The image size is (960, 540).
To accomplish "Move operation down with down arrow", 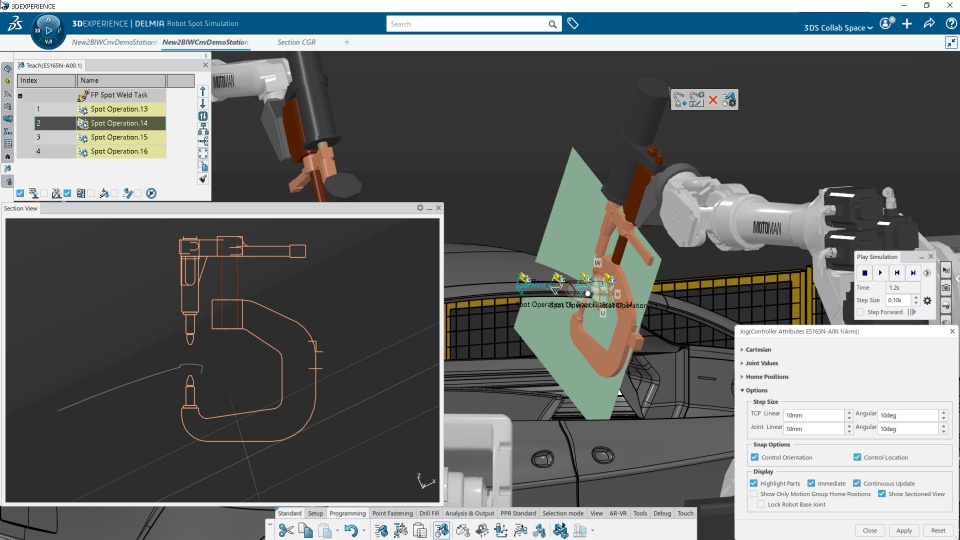I will [203, 103].
